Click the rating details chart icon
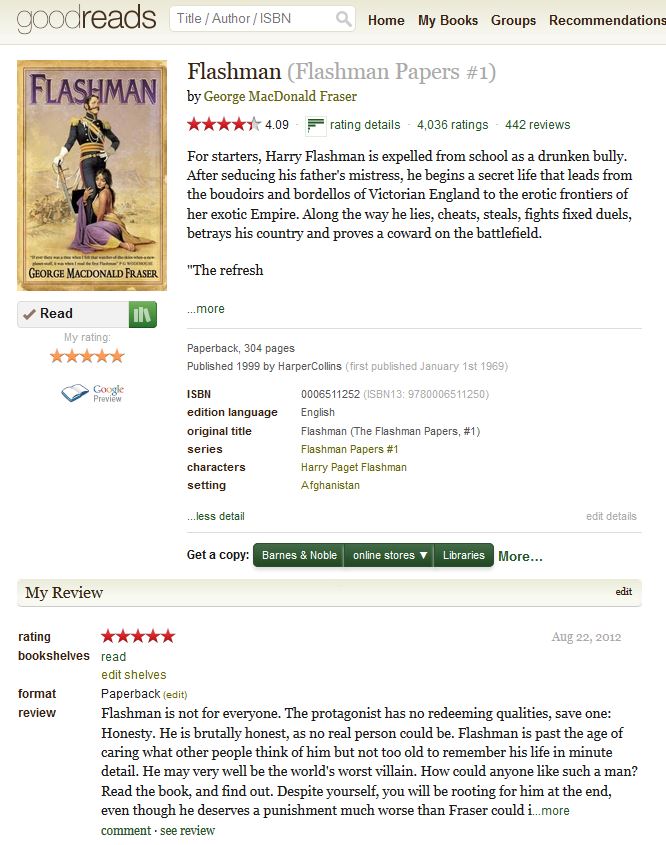Viewport: 666px width, 845px height. [x=315, y=125]
